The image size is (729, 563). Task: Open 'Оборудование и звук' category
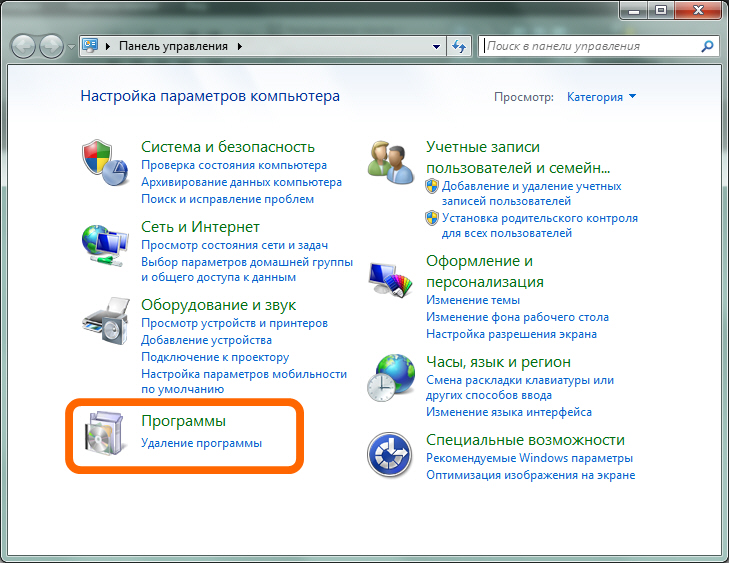[219, 305]
